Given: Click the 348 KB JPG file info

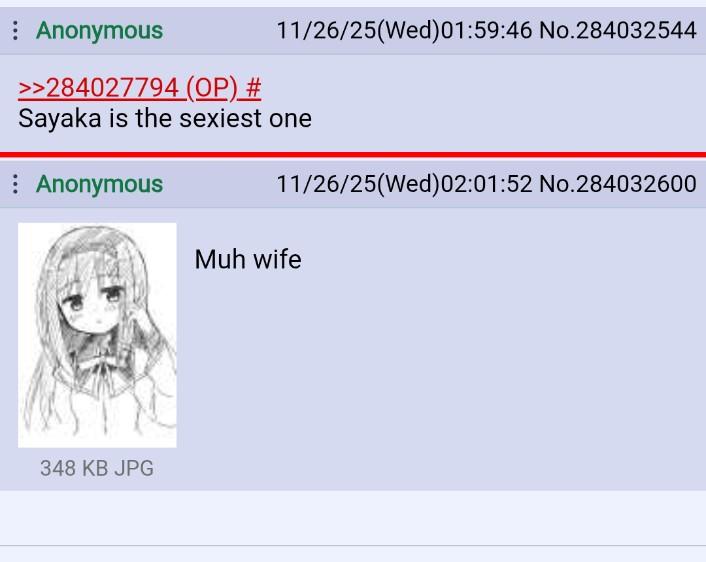Looking at the screenshot, I should (x=97, y=468).
